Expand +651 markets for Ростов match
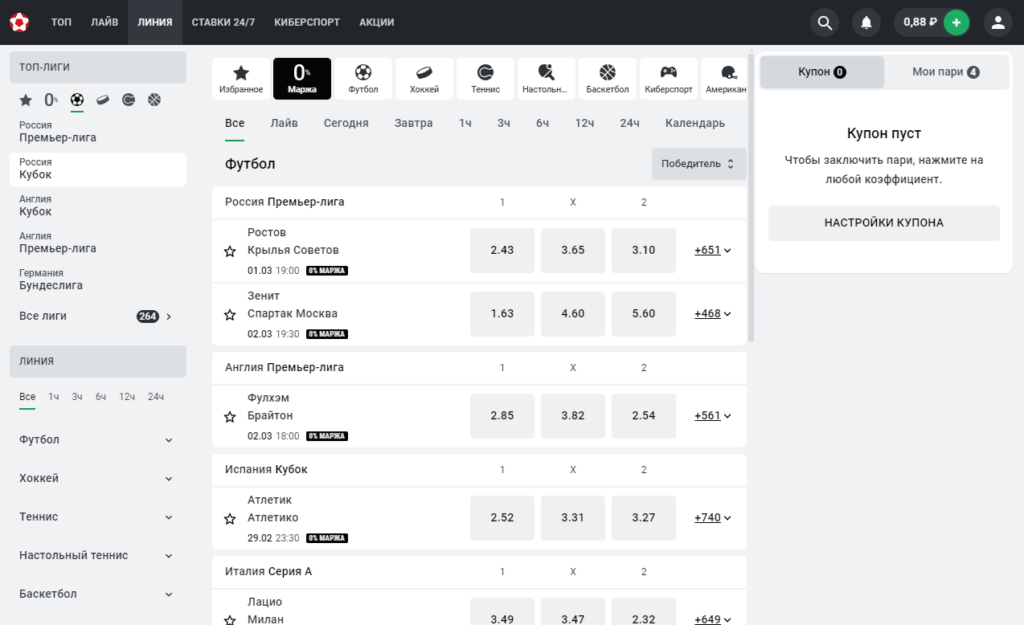Image resolution: width=1024 pixels, height=625 pixels. coord(712,250)
